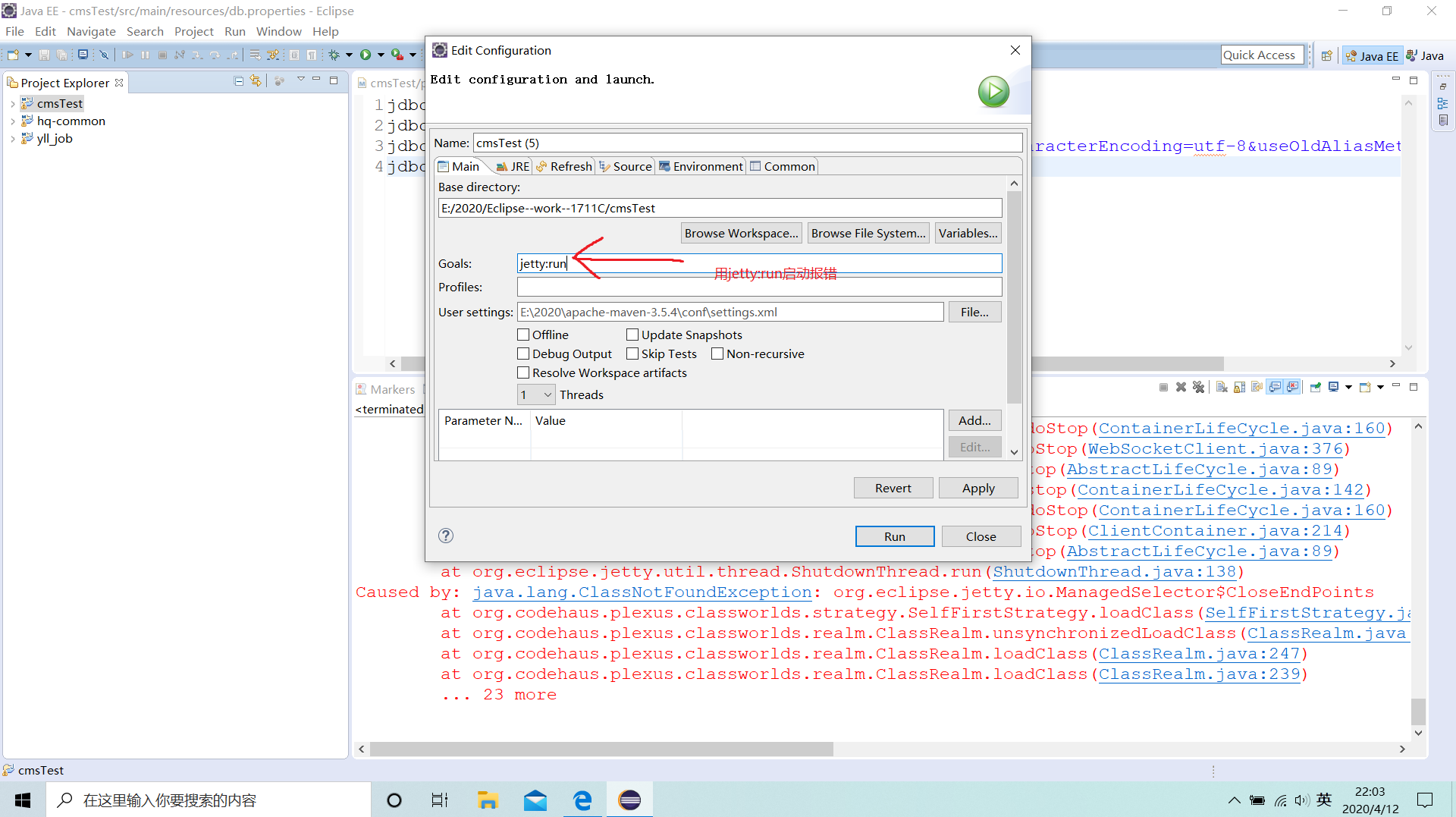Enable the Offline checkbox
This screenshot has width=1456, height=817.
coord(523,335)
